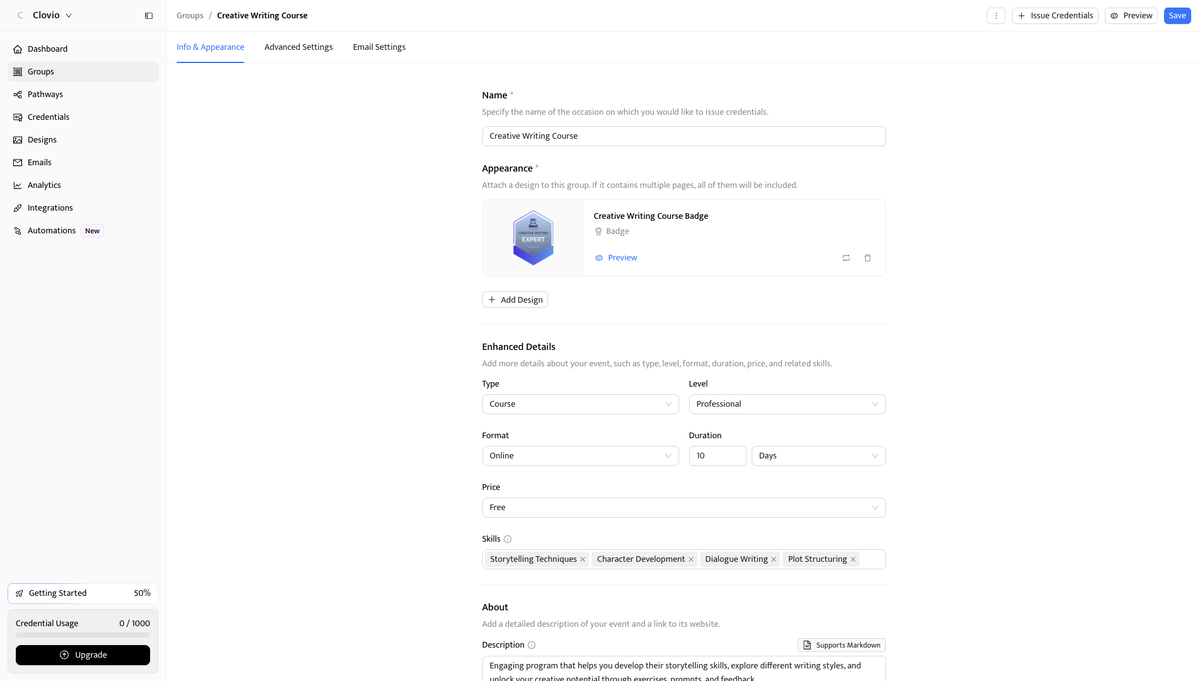1200x681 pixels.
Task: Click the Save button
Action: (1176, 15)
